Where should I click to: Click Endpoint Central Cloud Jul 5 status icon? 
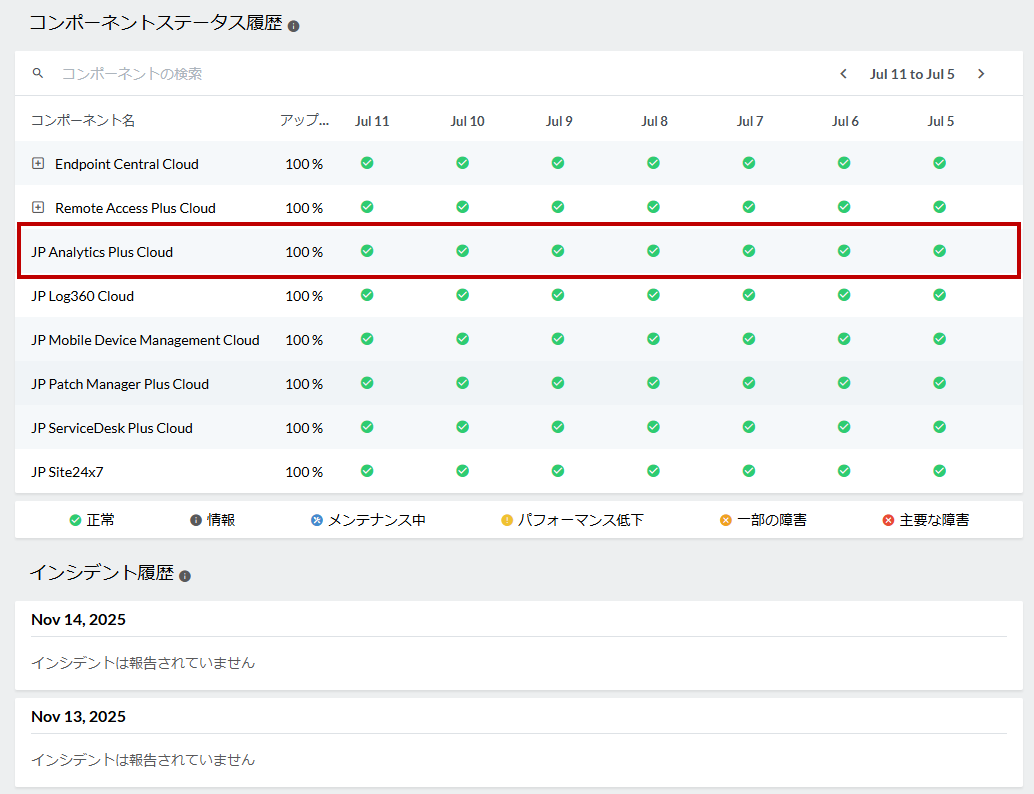coord(940,163)
